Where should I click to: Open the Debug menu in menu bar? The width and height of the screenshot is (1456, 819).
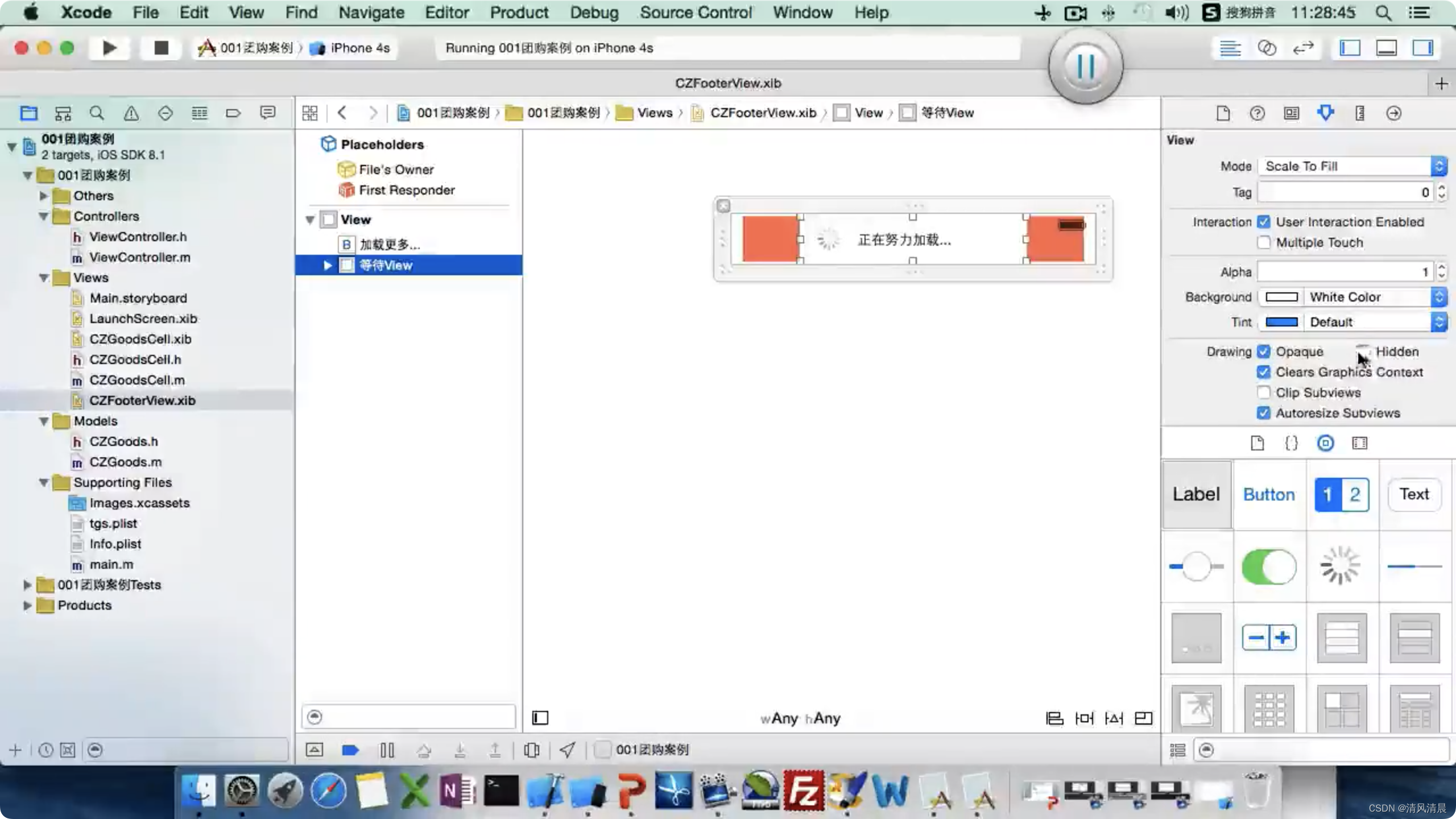594,12
